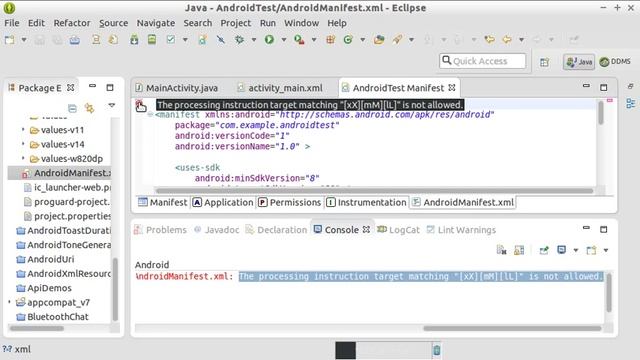The width and height of the screenshot is (640, 360).
Task: Open the New Java Class dropdown arrow
Action: pyautogui.click(x=362, y=40)
